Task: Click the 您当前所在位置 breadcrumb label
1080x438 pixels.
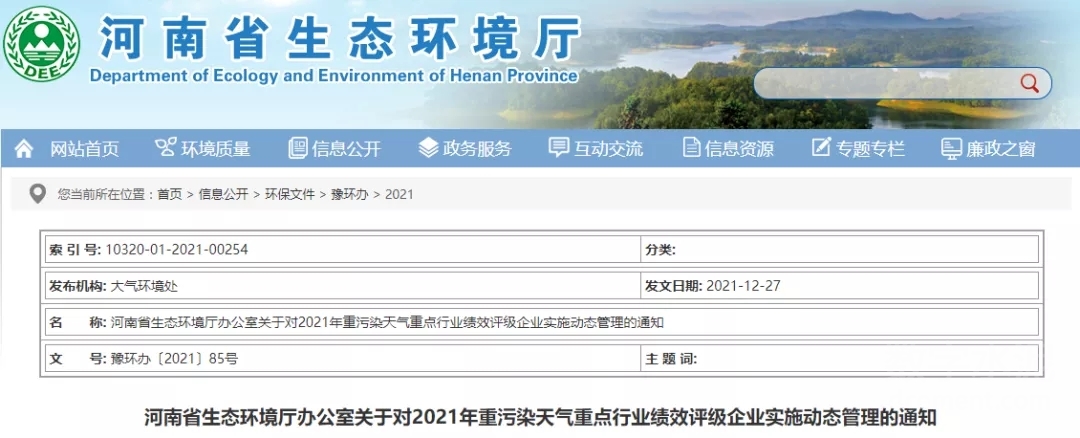Action: tap(105, 194)
